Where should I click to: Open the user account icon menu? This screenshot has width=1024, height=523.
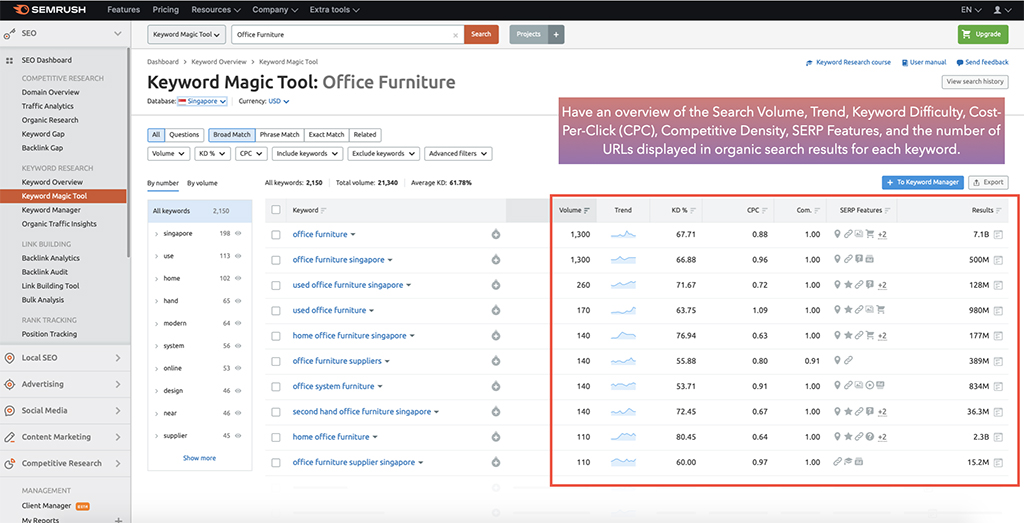pos(1000,10)
